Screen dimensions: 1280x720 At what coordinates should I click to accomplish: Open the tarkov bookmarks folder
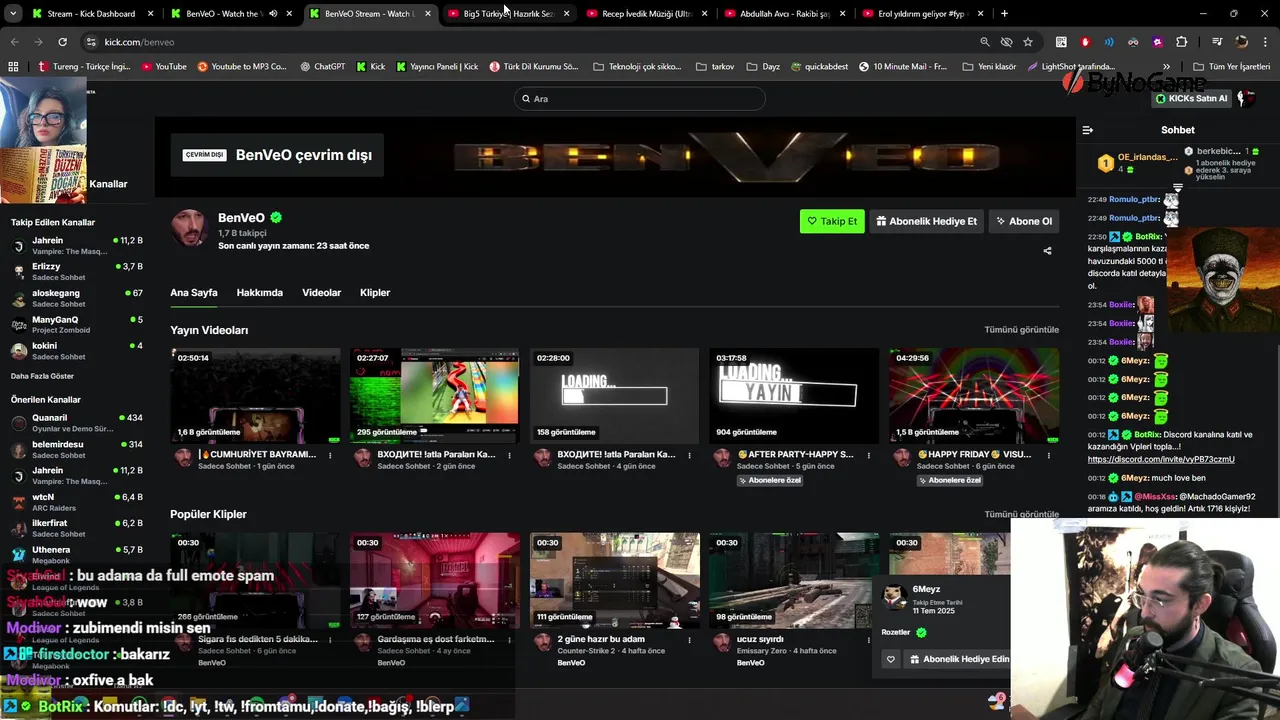[x=715, y=67]
